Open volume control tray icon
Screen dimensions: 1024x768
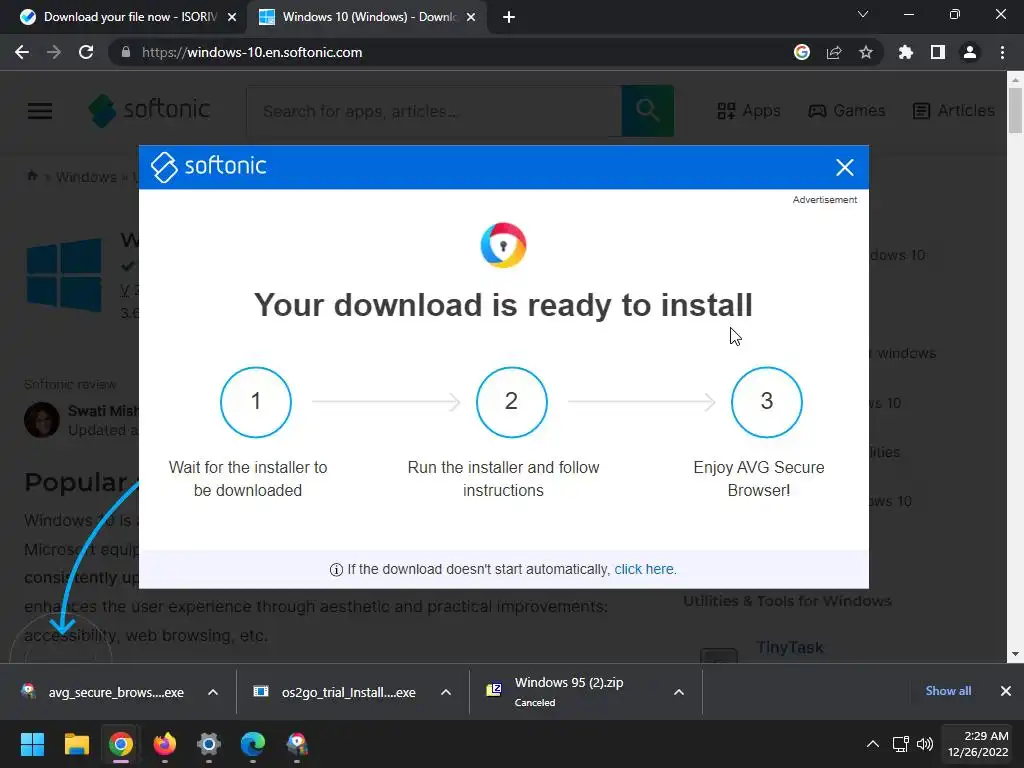(x=925, y=744)
